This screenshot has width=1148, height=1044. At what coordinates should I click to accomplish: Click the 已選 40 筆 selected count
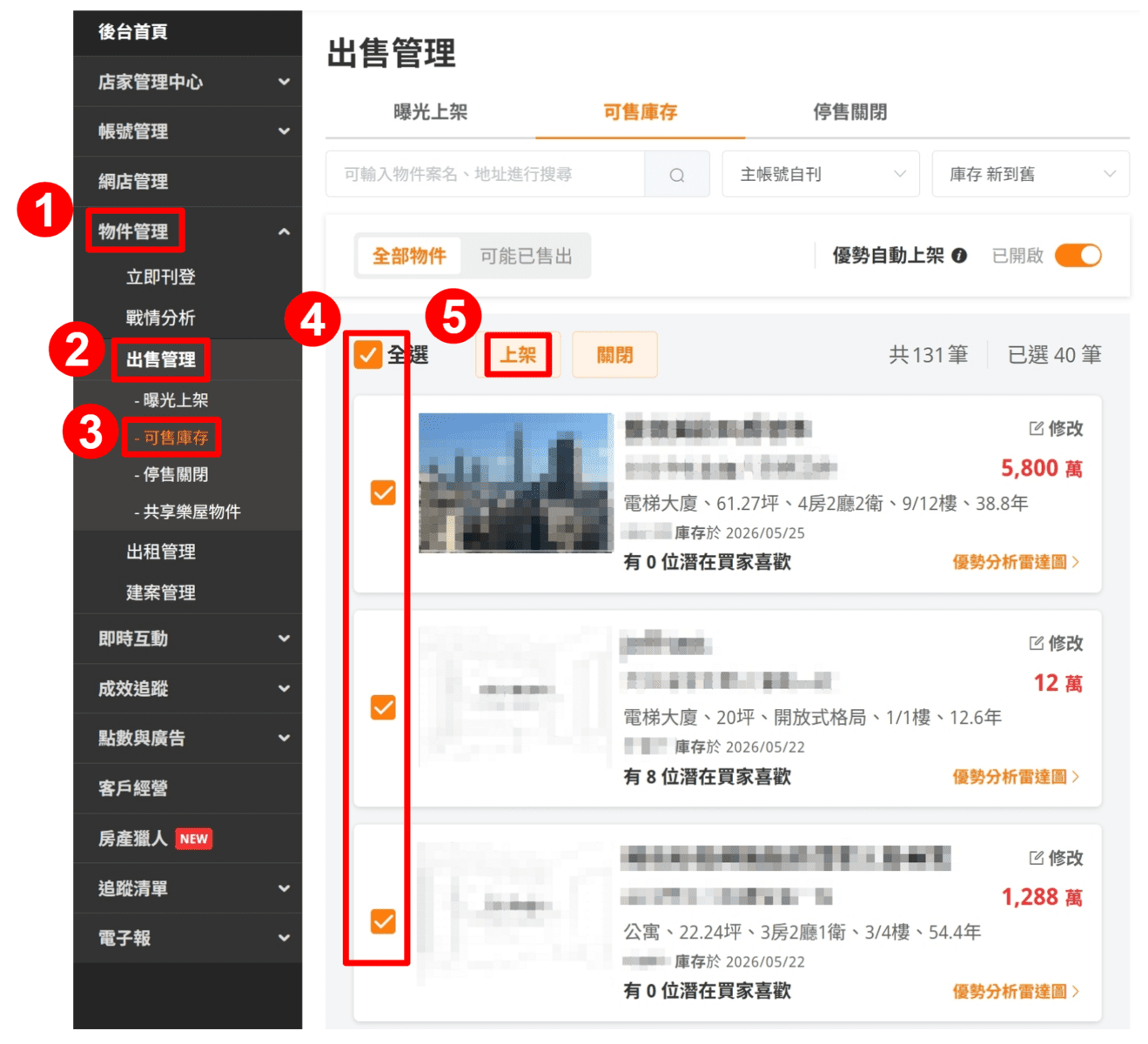tap(1055, 355)
